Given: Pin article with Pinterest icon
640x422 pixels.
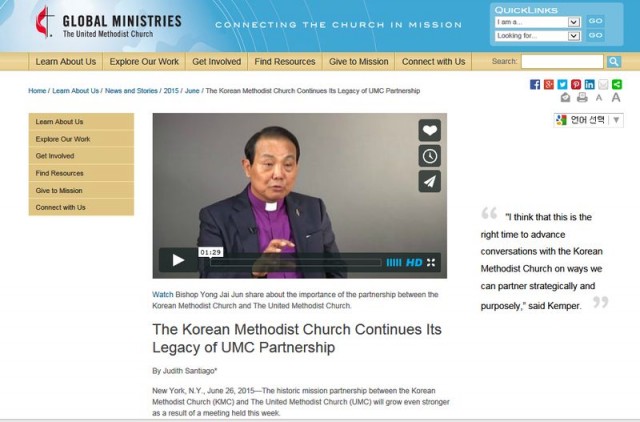Looking at the screenshot, I should [576, 84].
